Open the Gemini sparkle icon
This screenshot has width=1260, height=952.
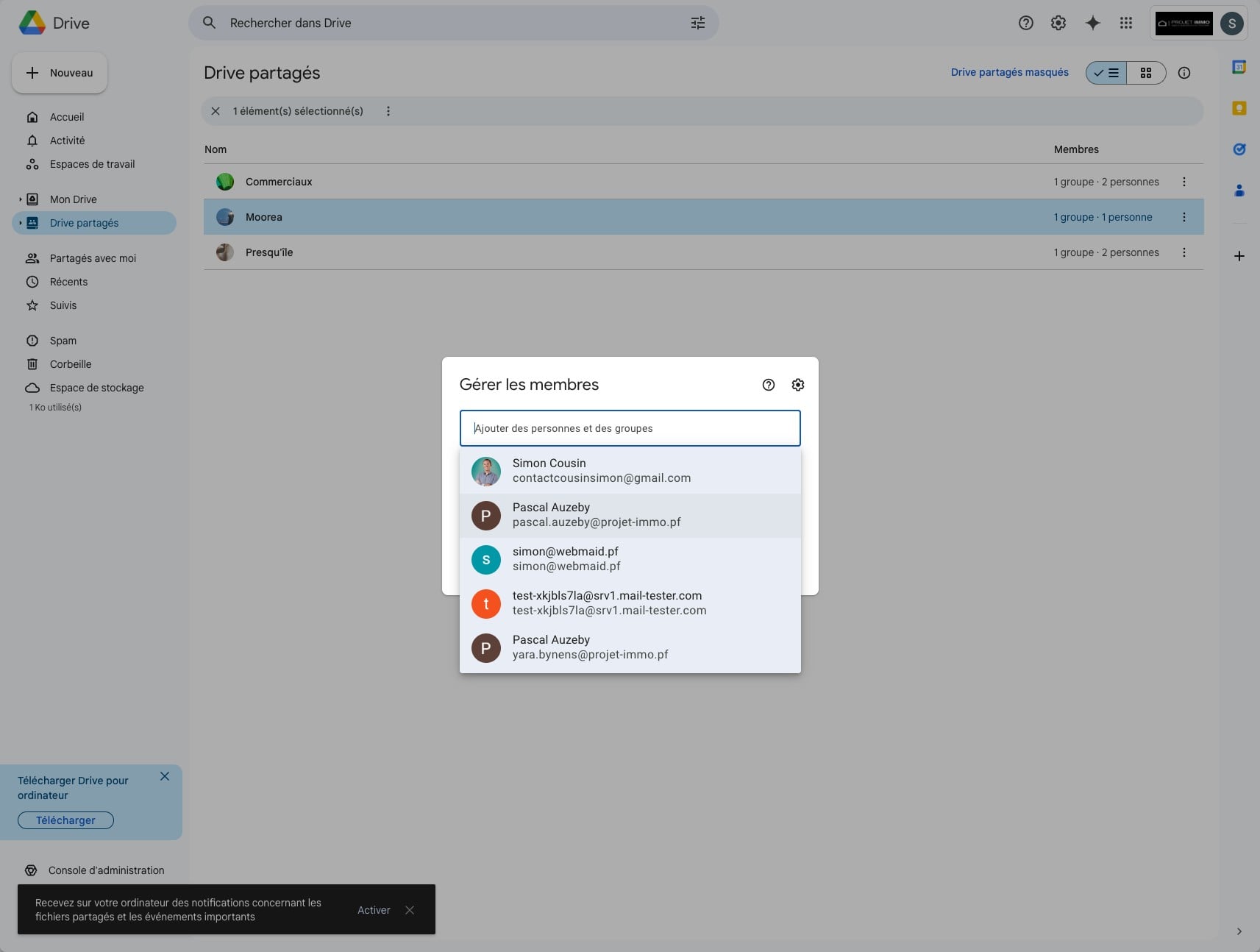(1093, 23)
